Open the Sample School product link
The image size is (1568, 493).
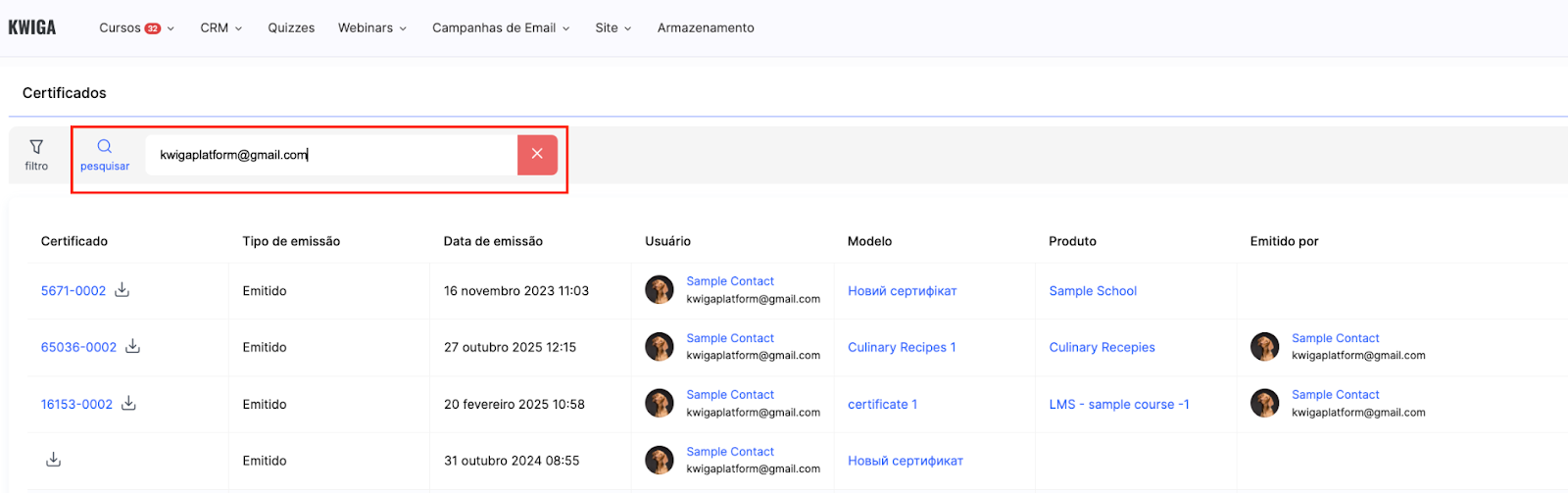(x=1093, y=291)
